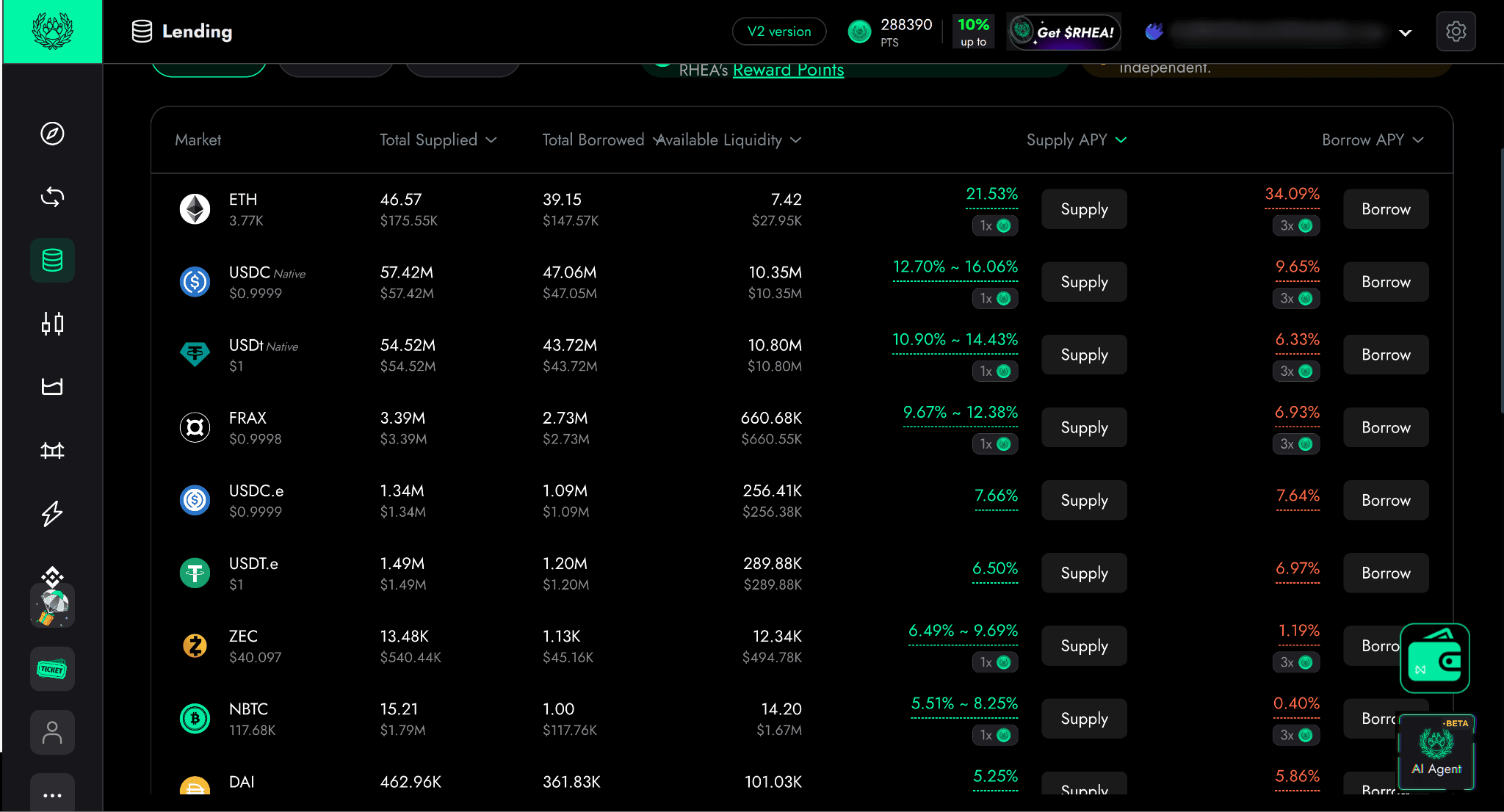Click the ETH token icon

195,209
